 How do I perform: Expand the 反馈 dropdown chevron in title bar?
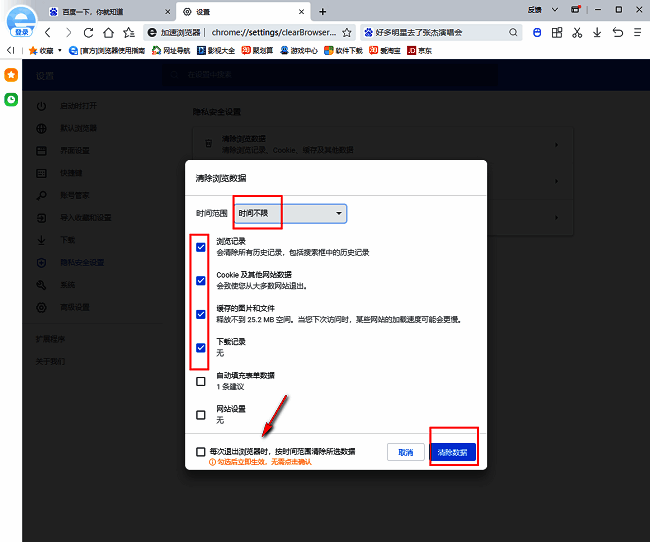pos(555,10)
